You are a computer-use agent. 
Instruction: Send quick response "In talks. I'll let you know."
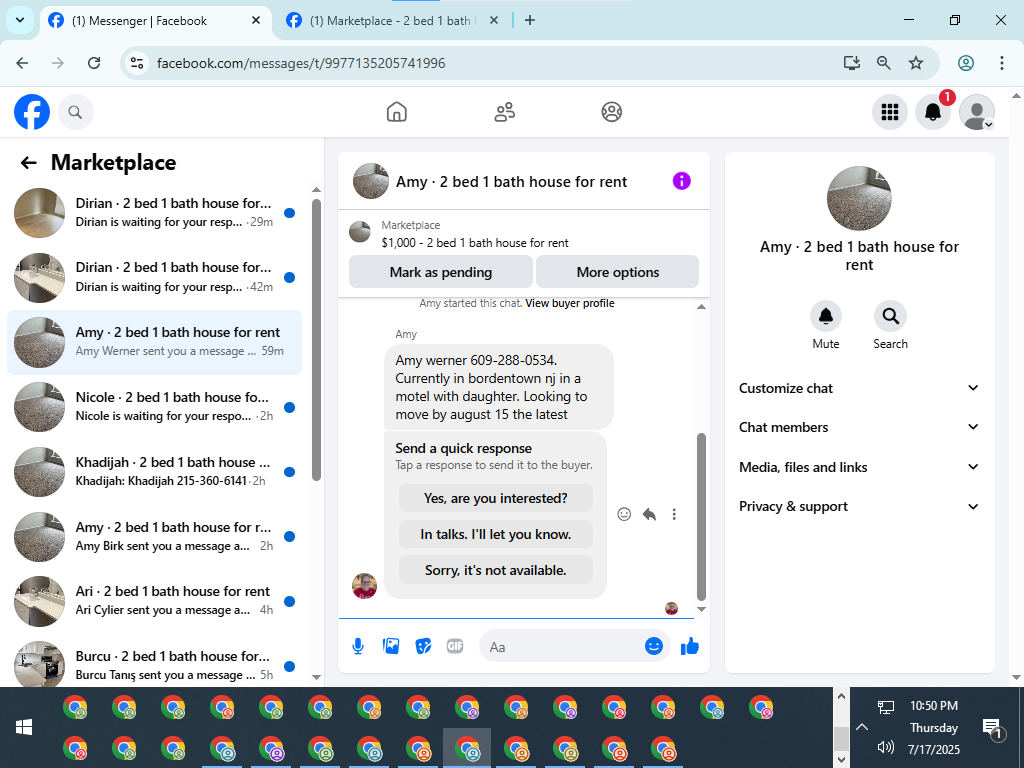click(496, 534)
